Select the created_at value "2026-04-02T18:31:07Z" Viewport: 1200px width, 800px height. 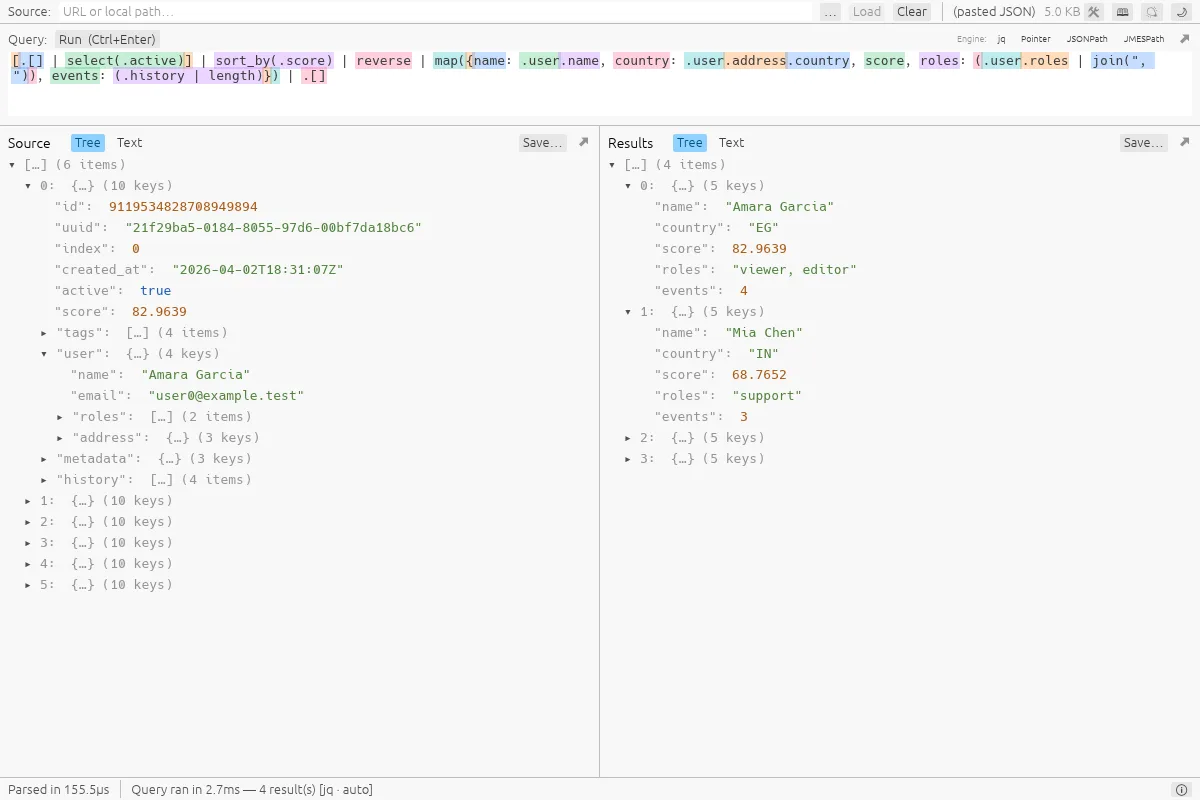point(258,270)
